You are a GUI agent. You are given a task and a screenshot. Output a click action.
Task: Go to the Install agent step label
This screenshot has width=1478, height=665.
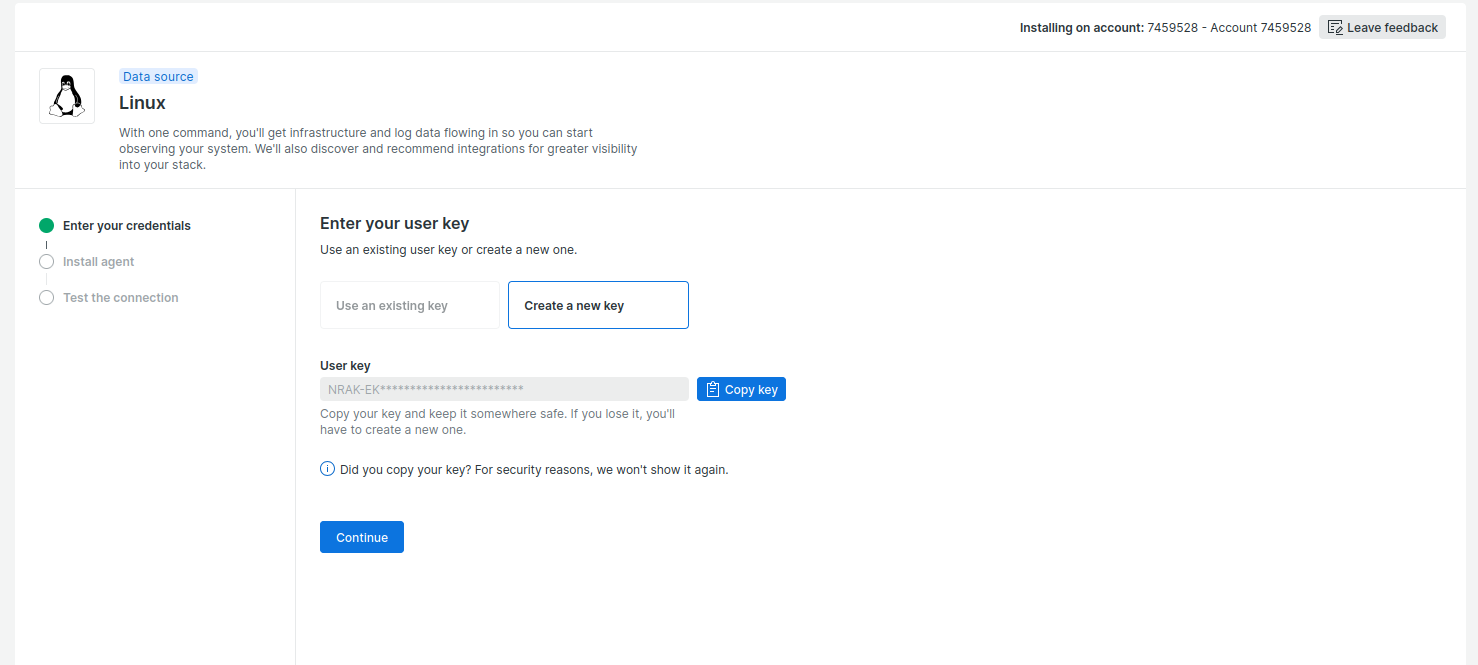(98, 262)
